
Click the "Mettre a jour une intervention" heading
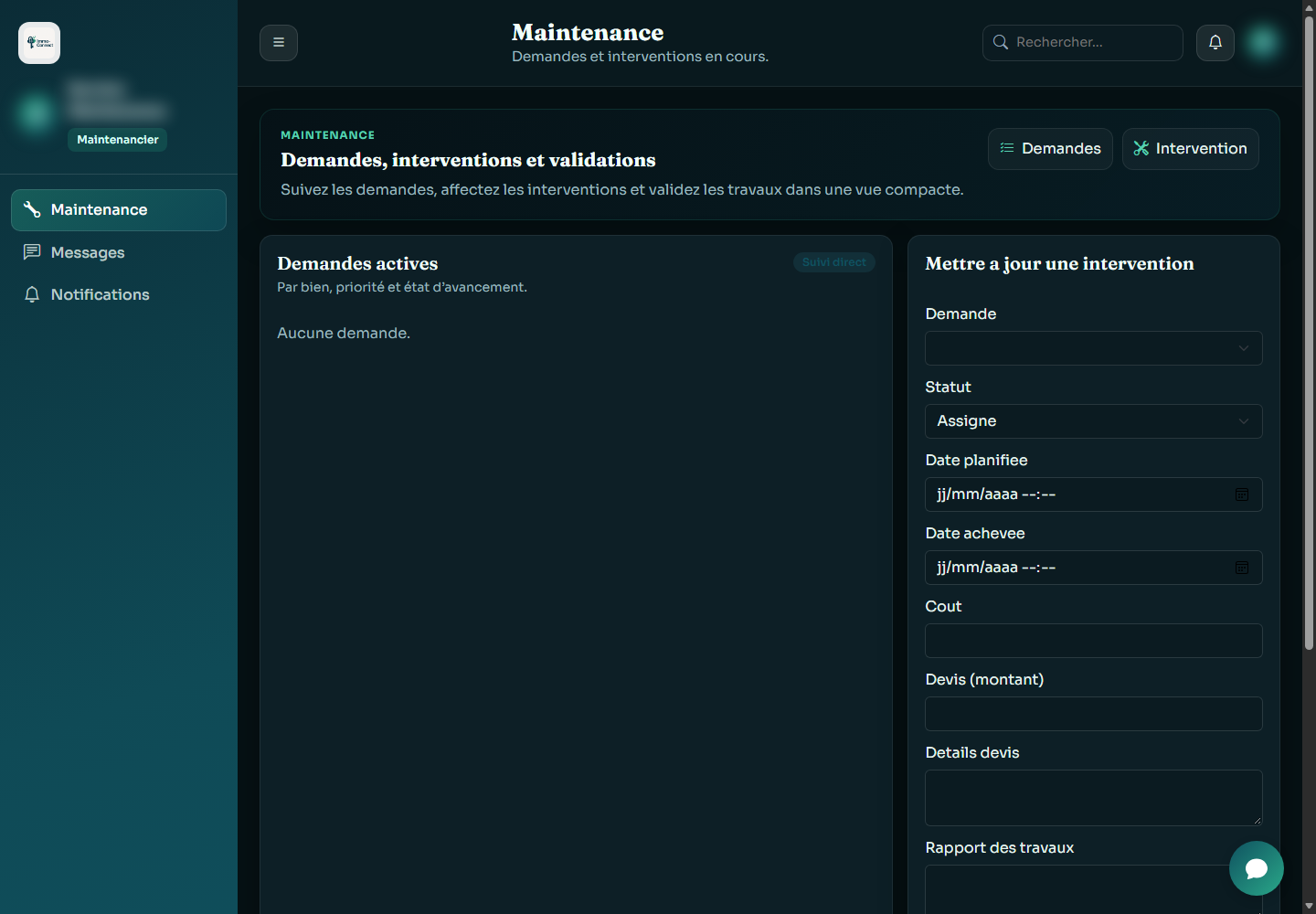pos(1059,263)
